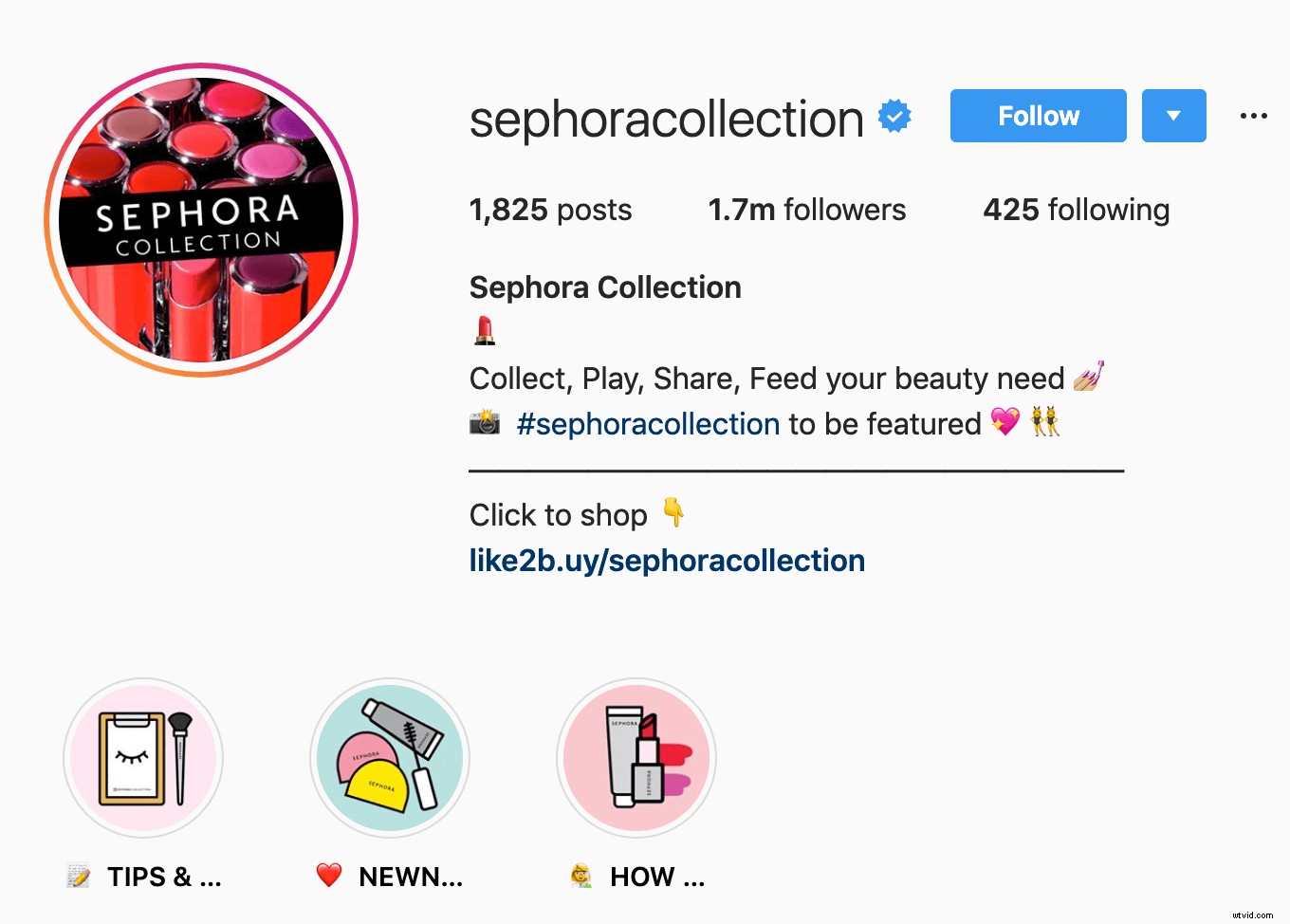Open the Sephora Collection profile picture story
This screenshot has height=924, width=1290.
tap(201, 220)
